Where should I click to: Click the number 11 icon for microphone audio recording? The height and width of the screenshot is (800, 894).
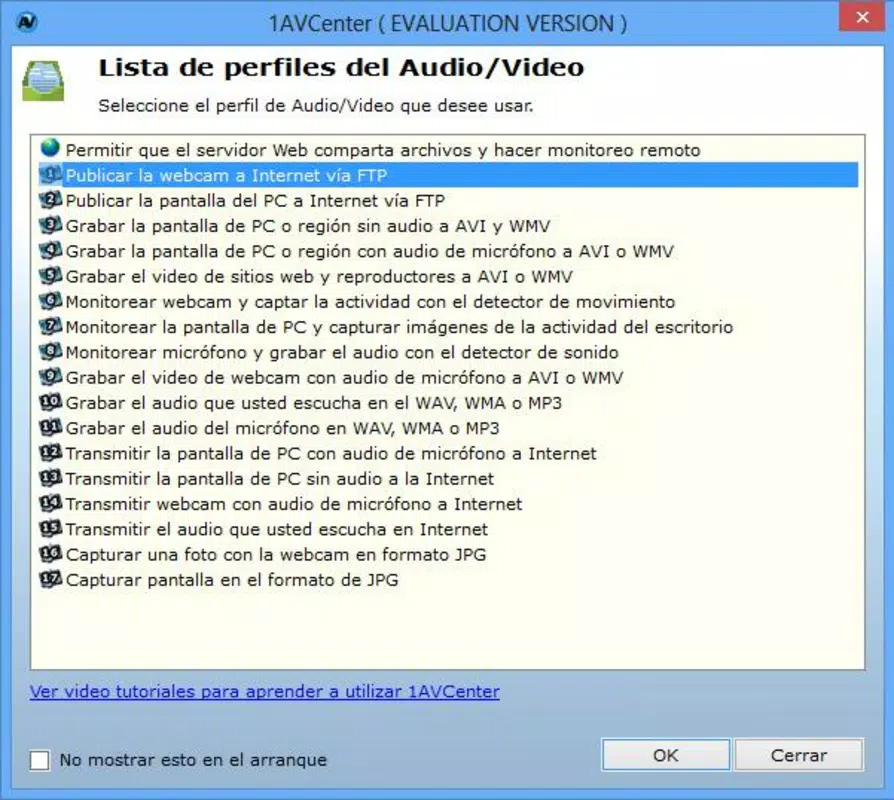[x=50, y=427]
